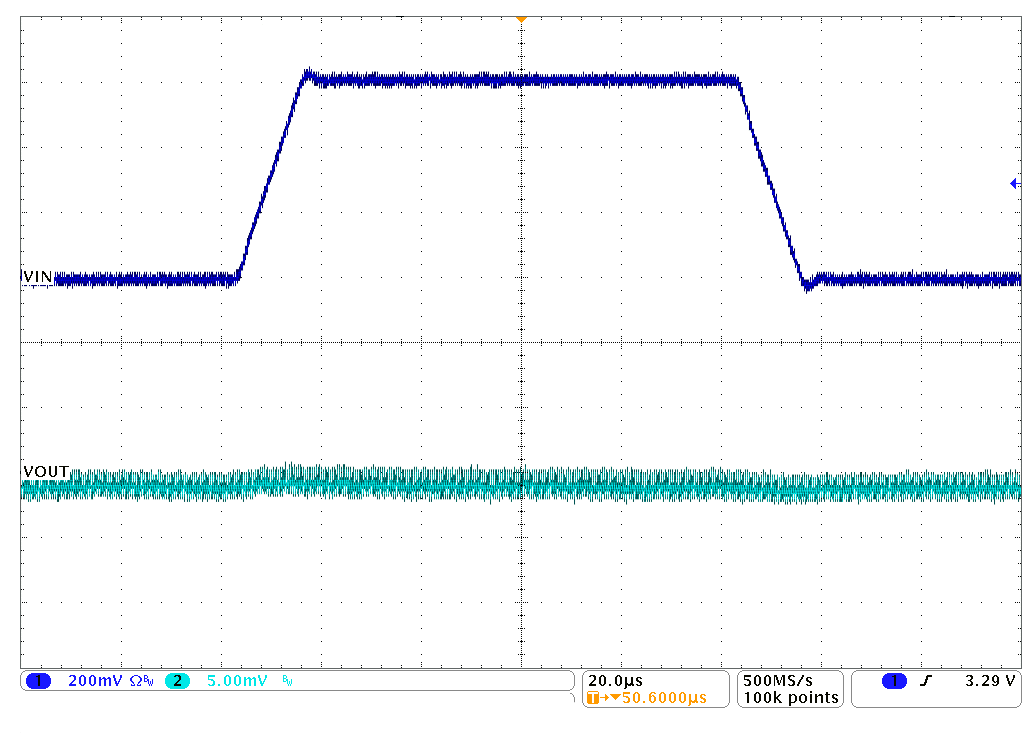This screenshot has width=1024, height=740.
Task: Select the Channel 2 badge icon
Action: click(178, 679)
